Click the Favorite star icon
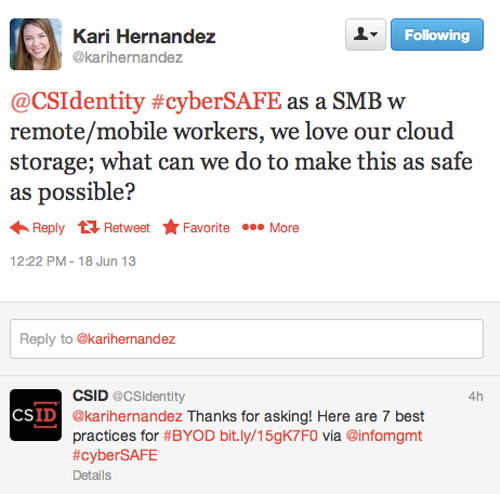500x494 pixels. [171, 227]
